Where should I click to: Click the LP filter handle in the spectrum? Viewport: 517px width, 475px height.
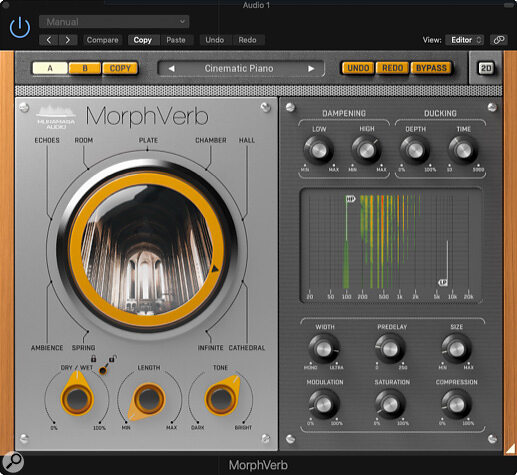pyautogui.click(x=443, y=283)
